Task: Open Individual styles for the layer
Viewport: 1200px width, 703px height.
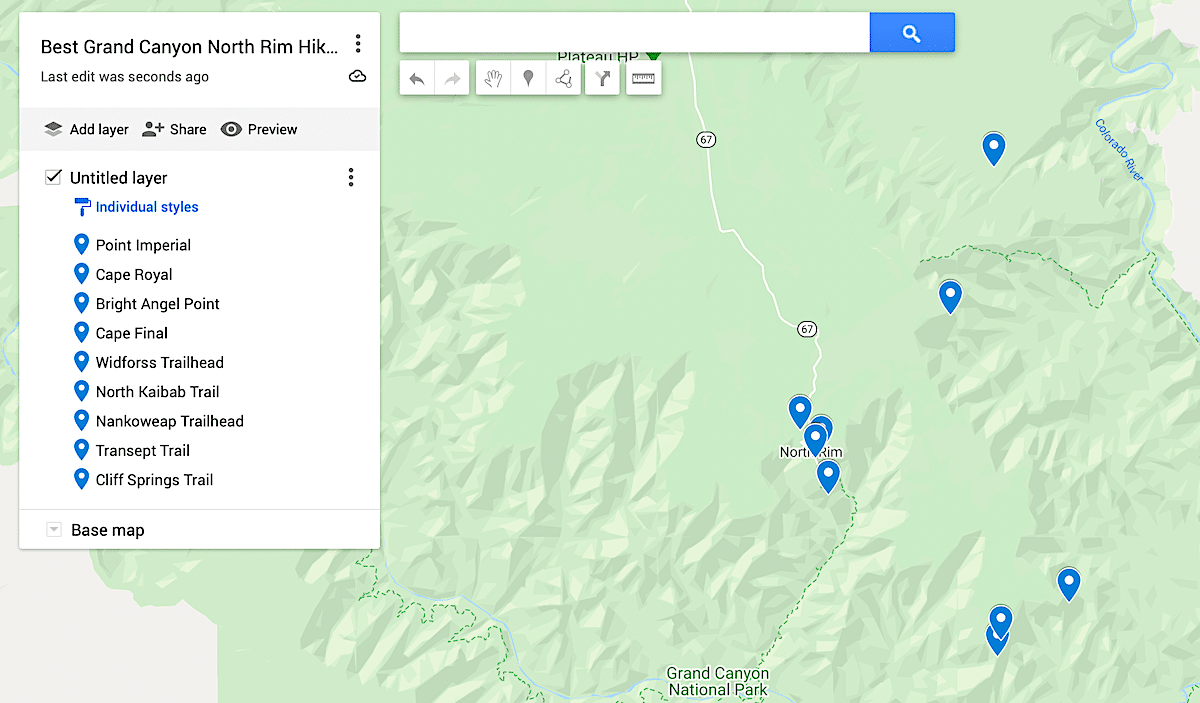Action: tap(146, 207)
